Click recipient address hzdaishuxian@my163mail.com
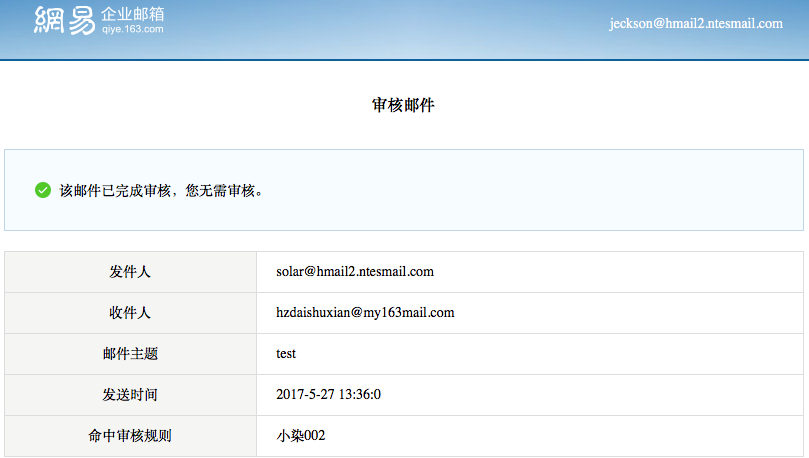 point(365,313)
